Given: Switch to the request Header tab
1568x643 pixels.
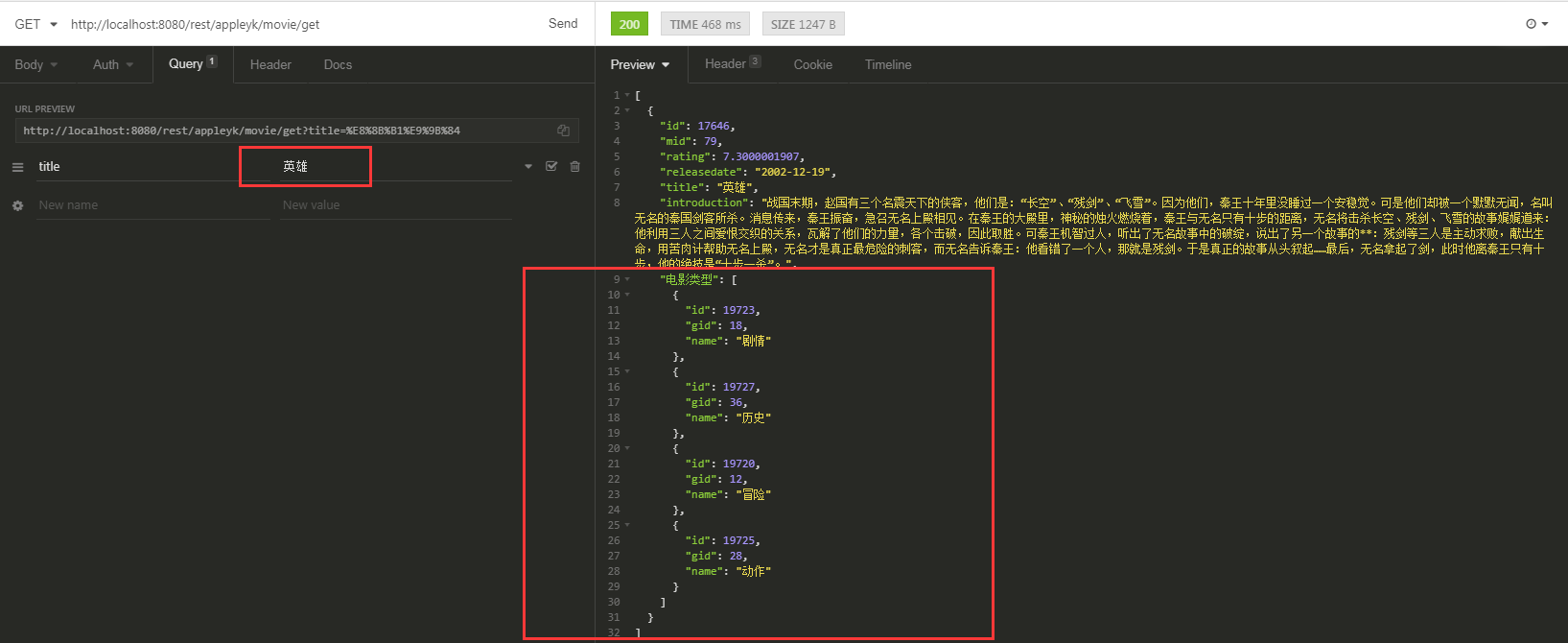Looking at the screenshot, I should pyautogui.click(x=270, y=64).
